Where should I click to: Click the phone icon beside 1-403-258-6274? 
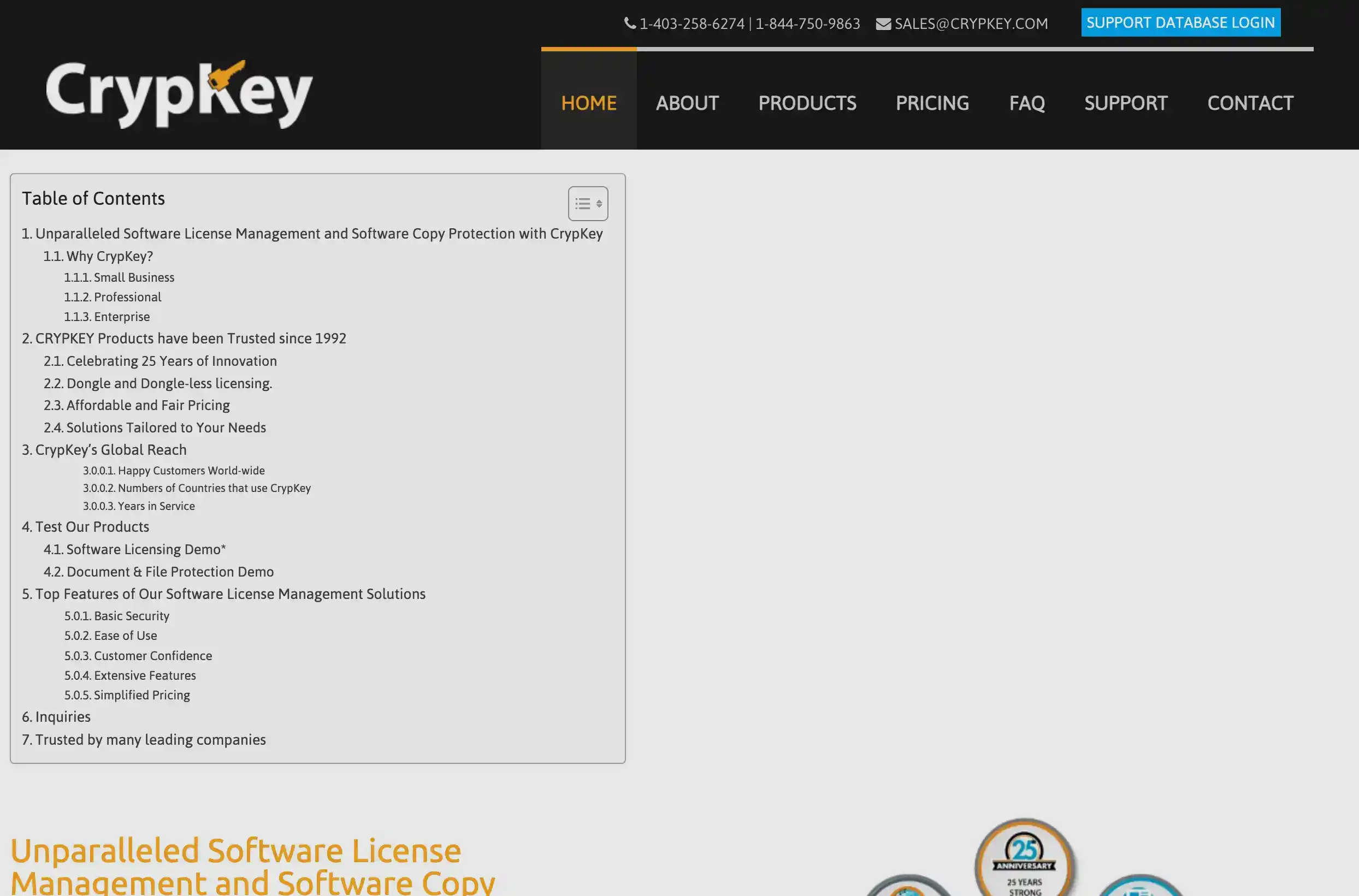(x=630, y=23)
